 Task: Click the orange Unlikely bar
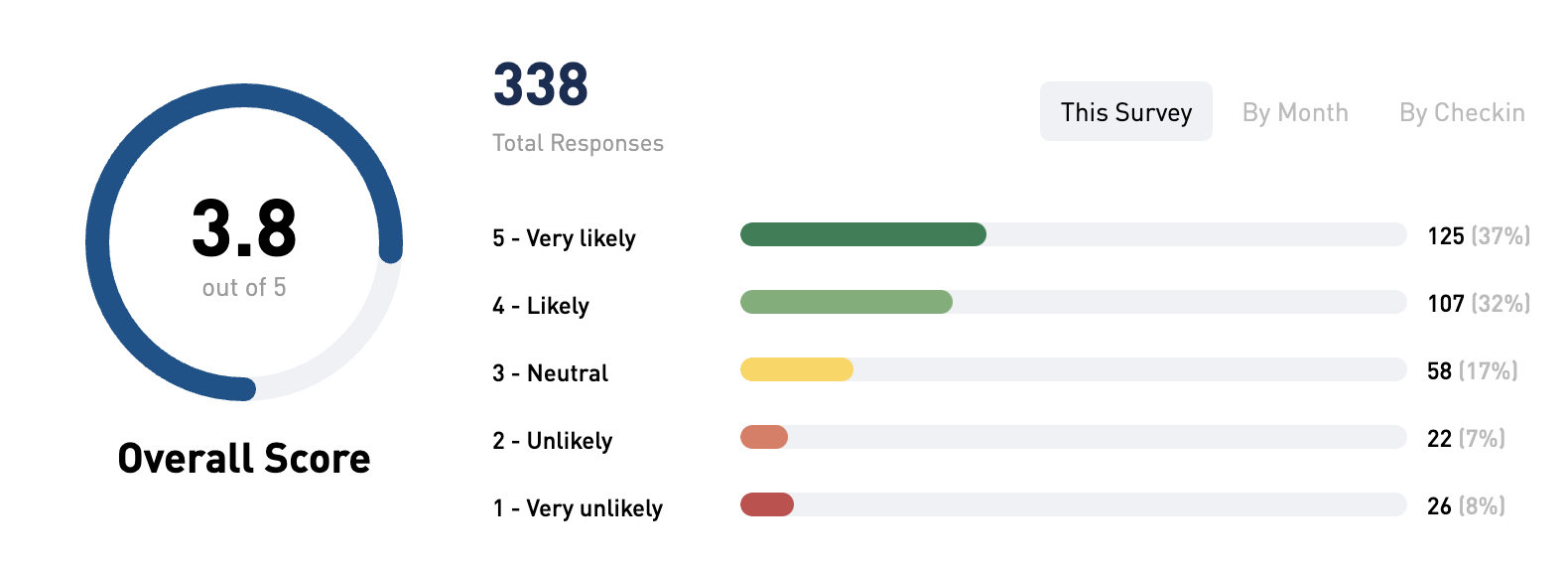tap(764, 437)
